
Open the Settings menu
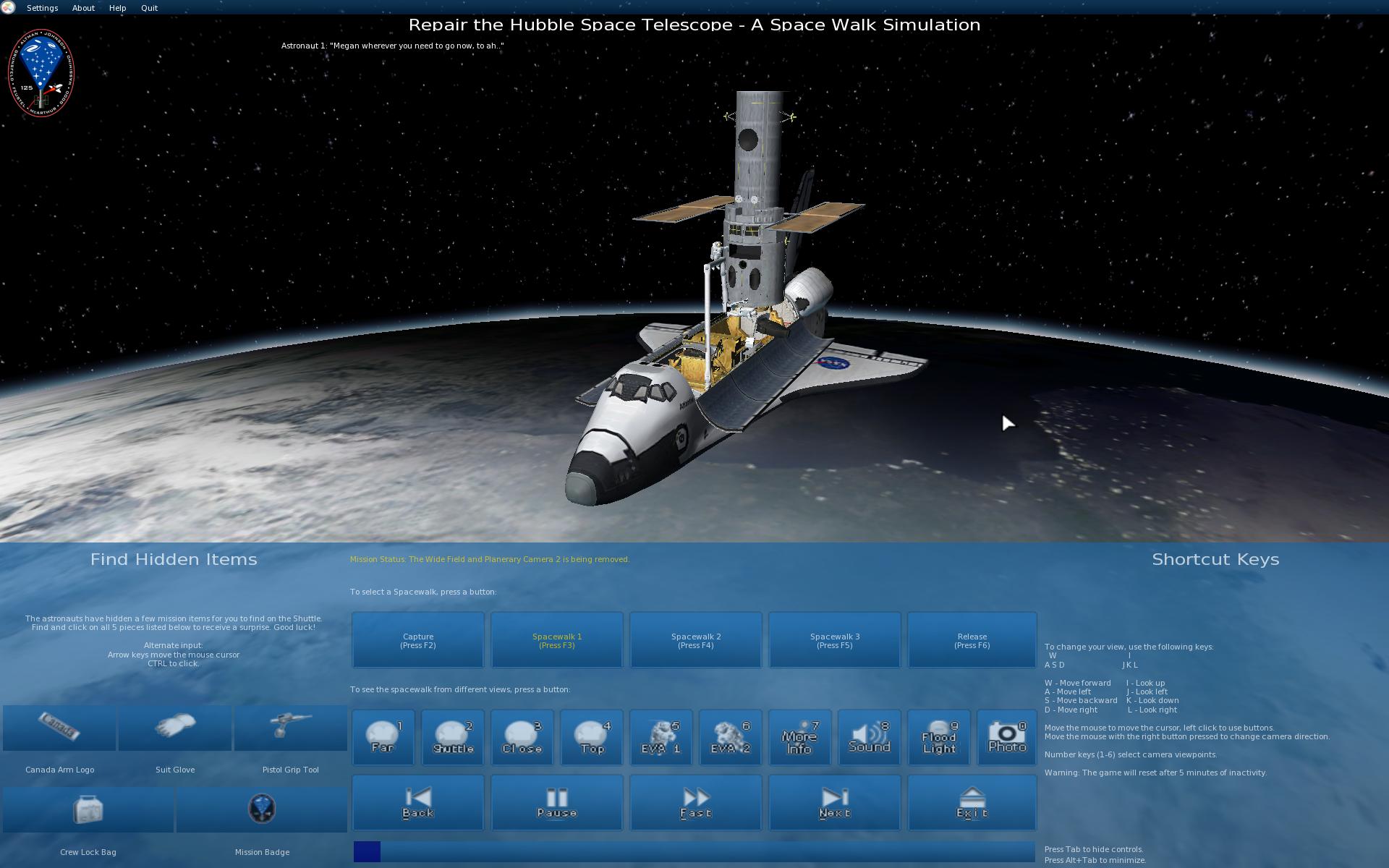pyautogui.click(x=42, y=8)
